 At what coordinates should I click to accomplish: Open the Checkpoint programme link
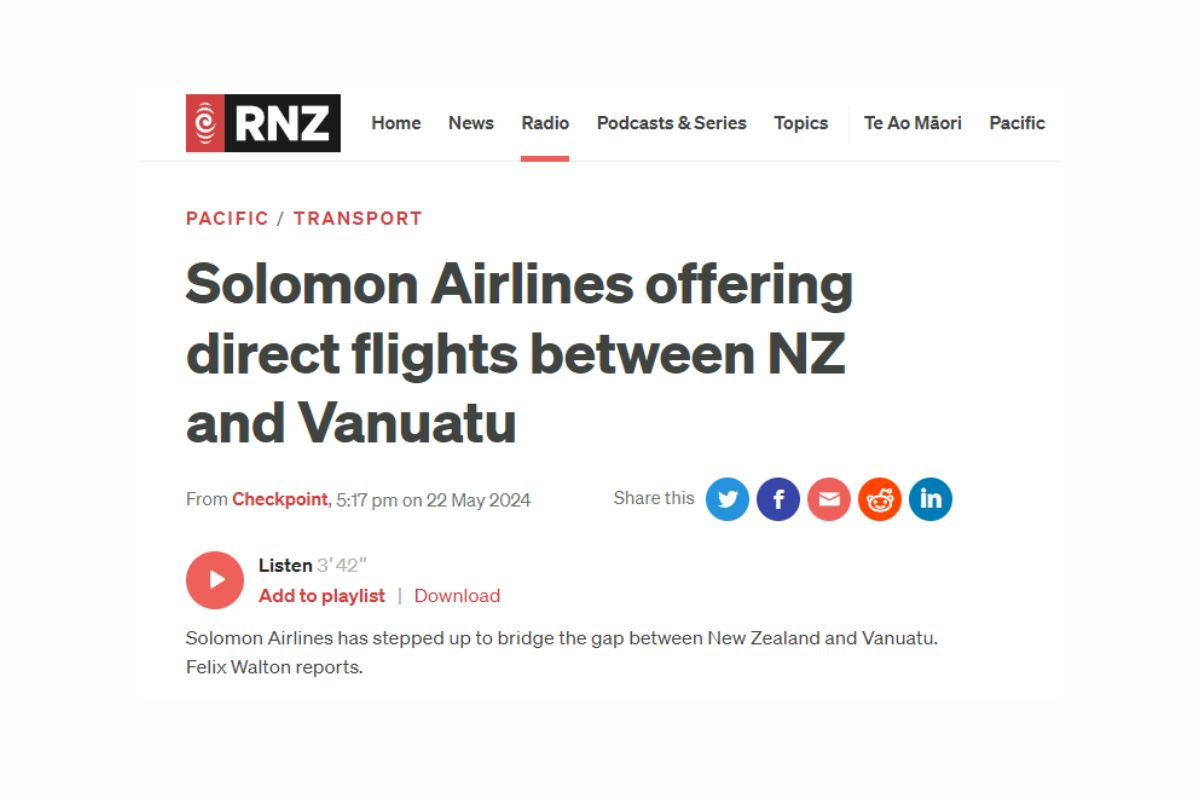[280, 499]
